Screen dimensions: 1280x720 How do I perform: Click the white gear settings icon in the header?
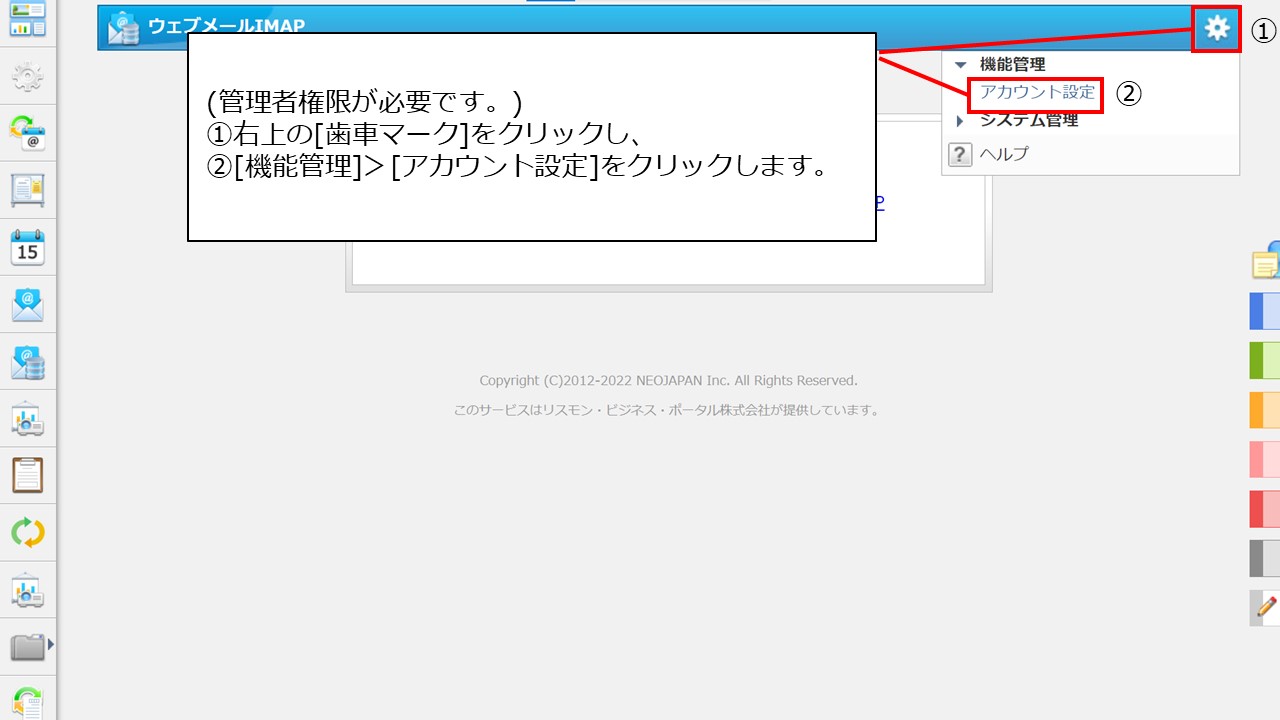(x=1216, y=29)
